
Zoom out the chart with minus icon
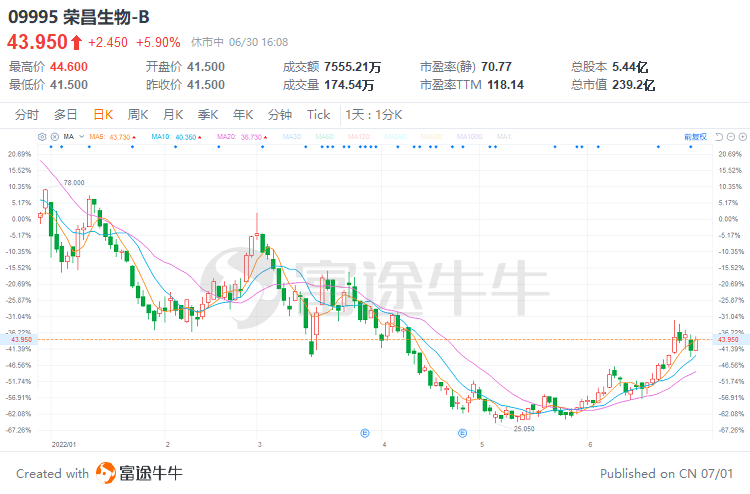pos(730,137)
